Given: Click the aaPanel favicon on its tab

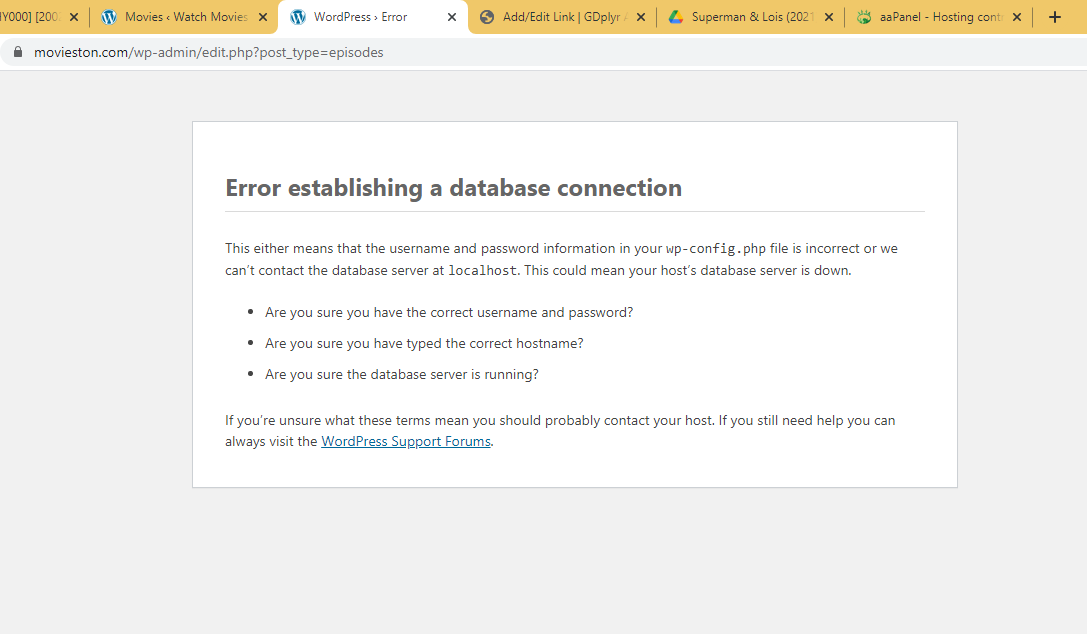Looking at the screenshot, I should pyautogui.click(x=864, y=17).
